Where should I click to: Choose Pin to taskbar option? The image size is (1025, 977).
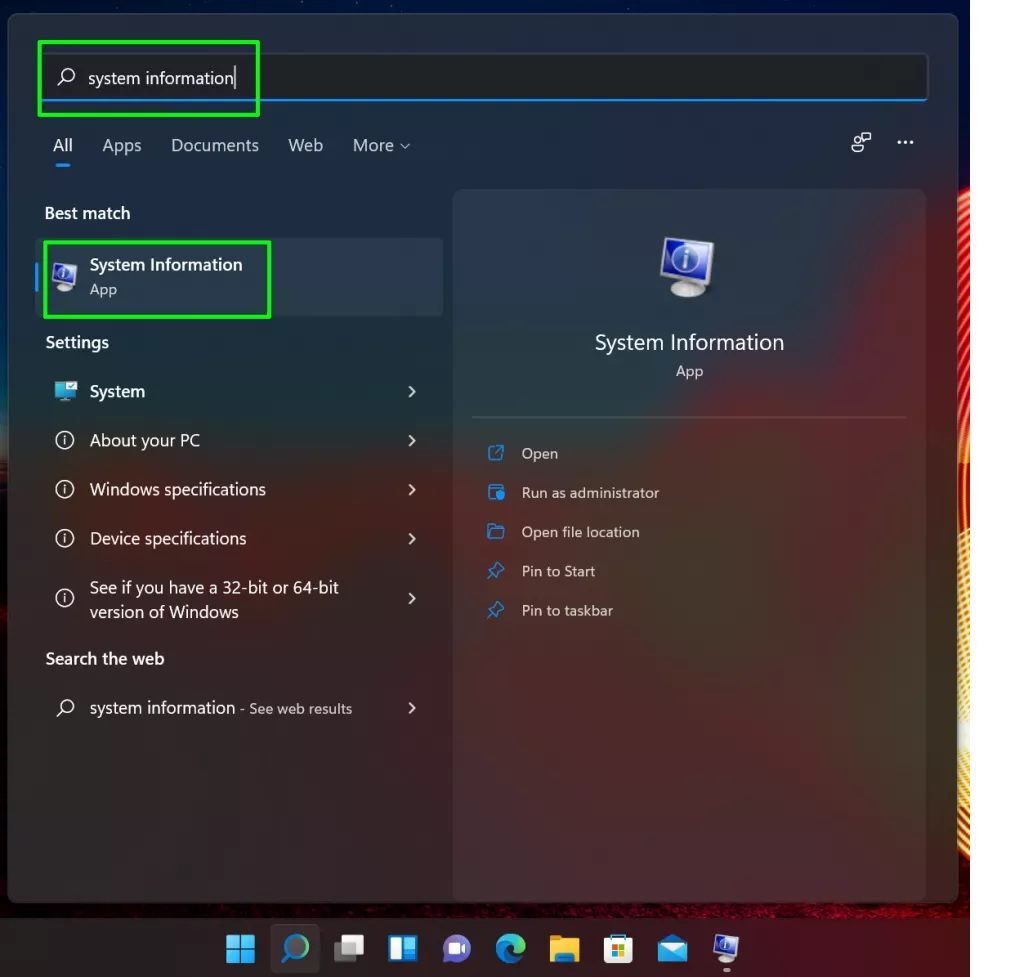point(566,610)
